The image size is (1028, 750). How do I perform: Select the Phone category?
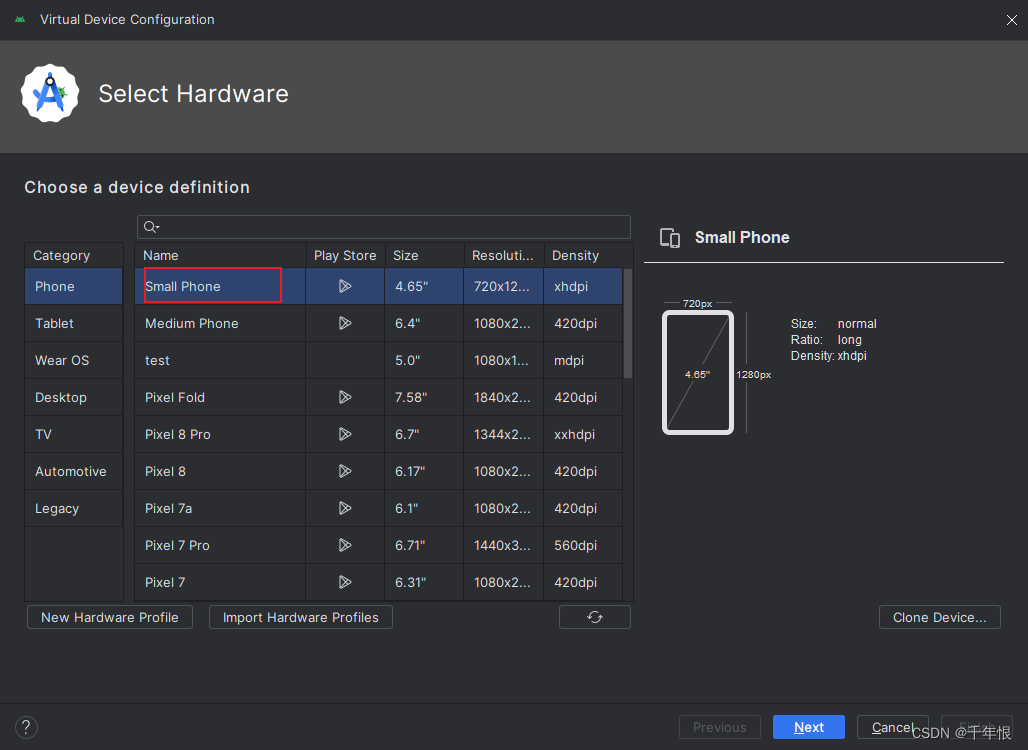point(73,286)
